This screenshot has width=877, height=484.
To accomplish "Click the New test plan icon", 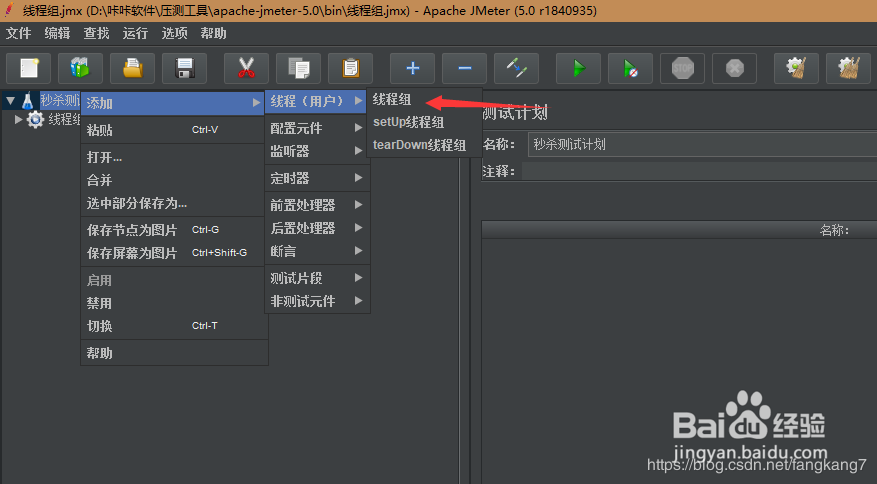I will tap(29, 68).
